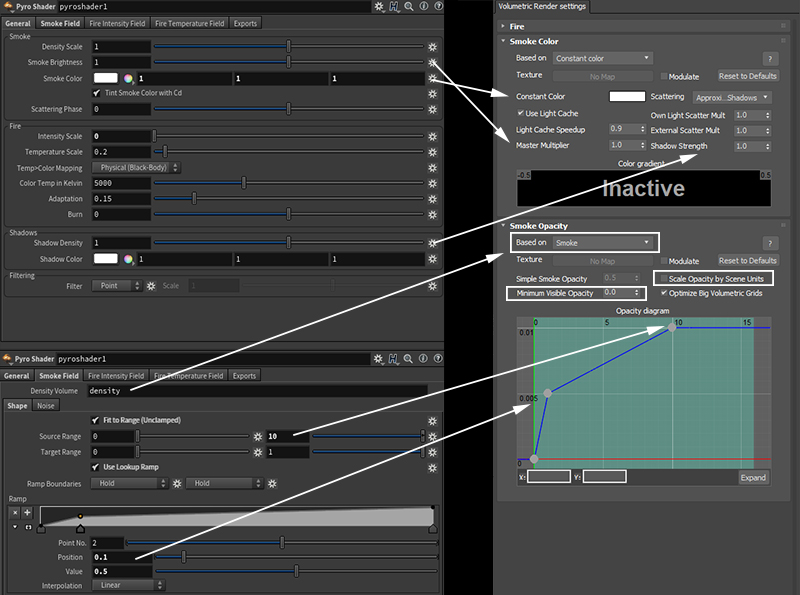Click Reset to Defaults in Smoke Color
The width and height of the screenshot is (800, 595).
[747, 76]
